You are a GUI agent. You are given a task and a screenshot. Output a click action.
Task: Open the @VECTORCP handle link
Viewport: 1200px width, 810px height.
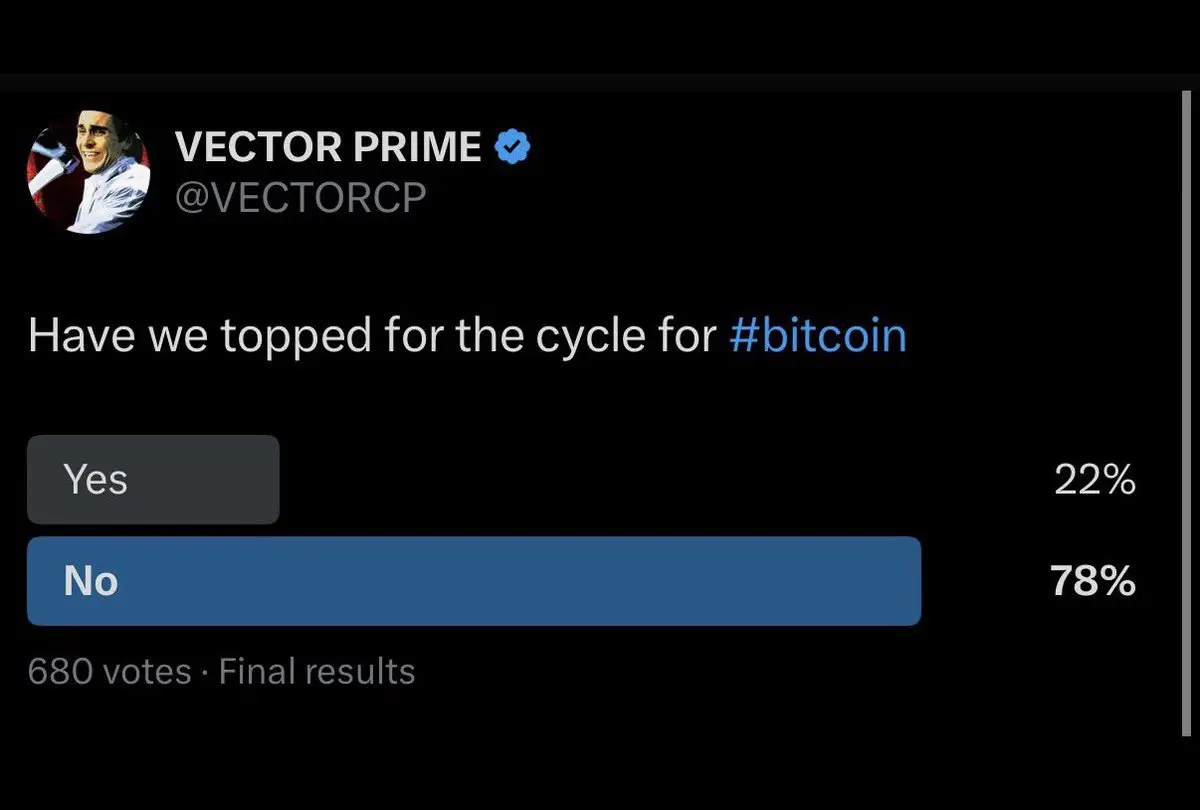300,197
